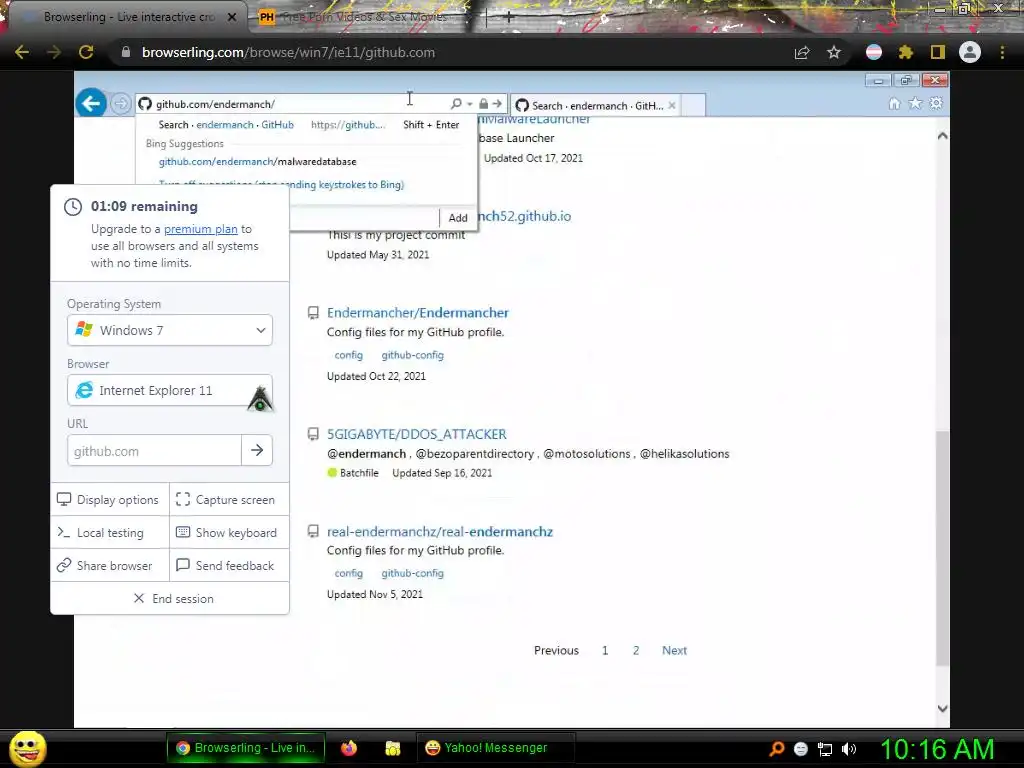Click page 1 in pagination
Image resolution: width=1024 pixels, height=768 pixels.
(x=605, y=650)
